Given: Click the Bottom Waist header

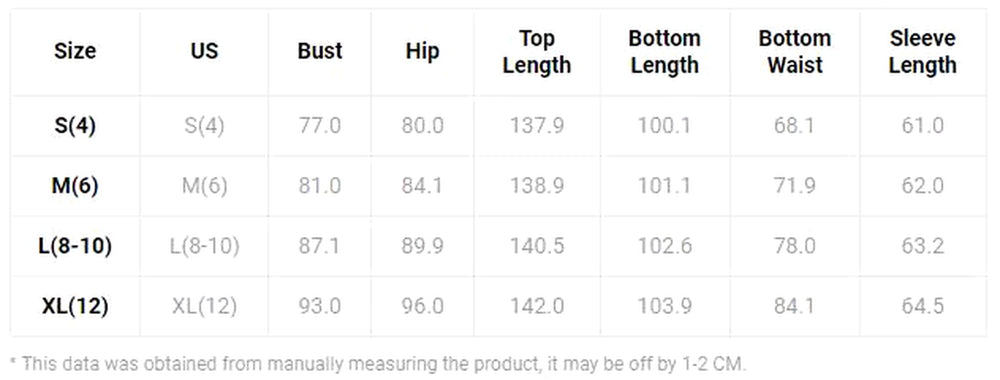Looking at the screenshot, I should coord(795,52).
